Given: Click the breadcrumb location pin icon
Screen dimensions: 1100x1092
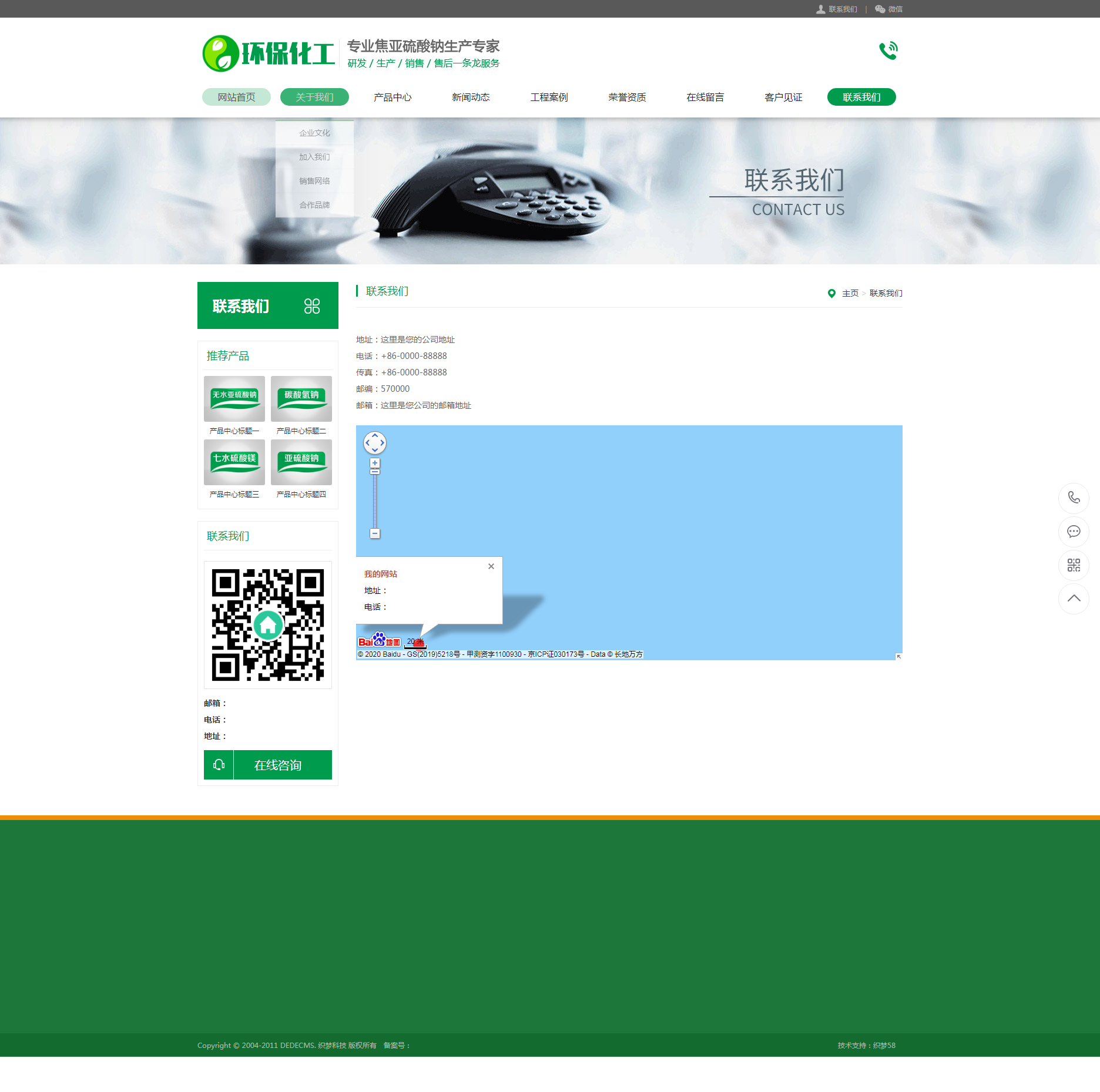Looking at the screenshot, I should pyautogui.click(x=831, y=293).
